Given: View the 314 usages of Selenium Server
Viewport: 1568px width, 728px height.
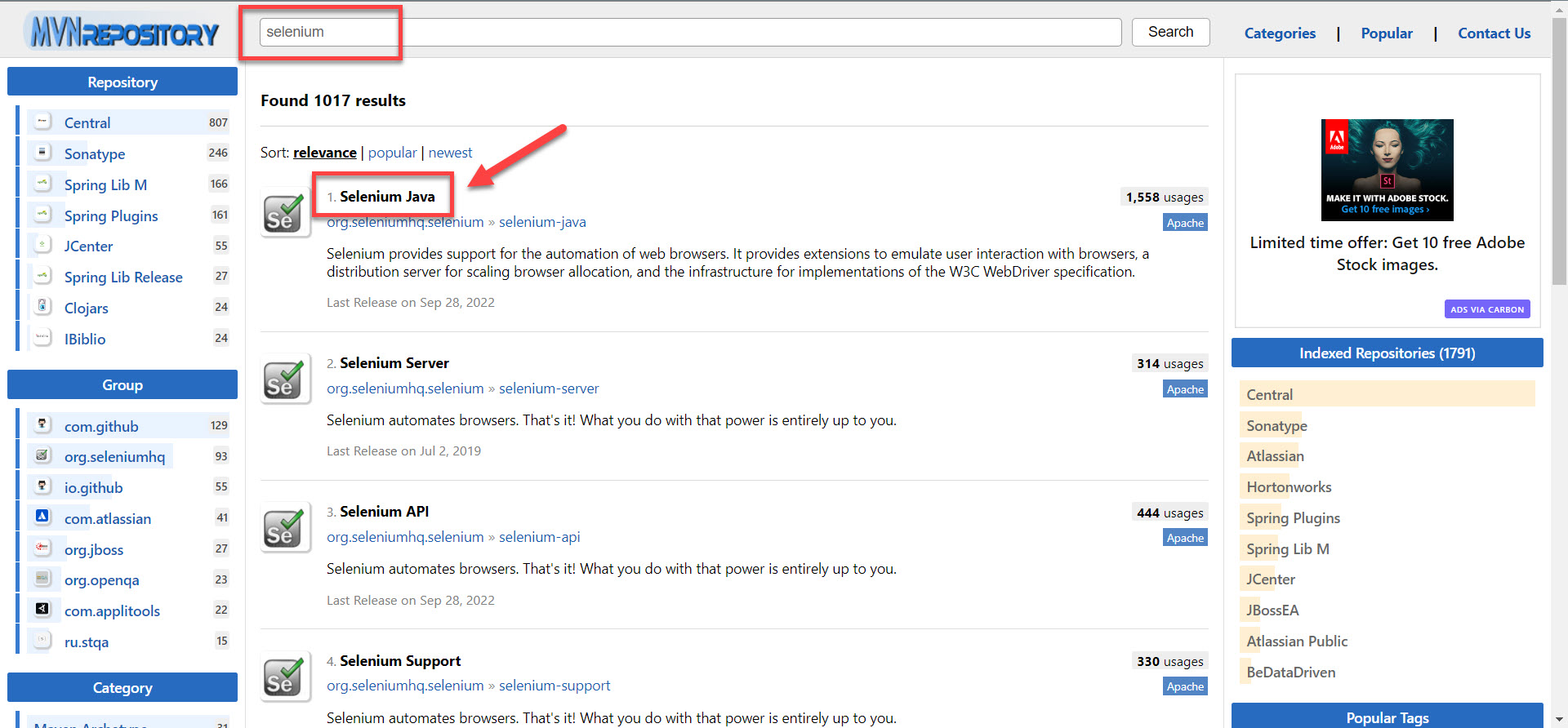Looking at the screenshot, I should click(1170, 364).
